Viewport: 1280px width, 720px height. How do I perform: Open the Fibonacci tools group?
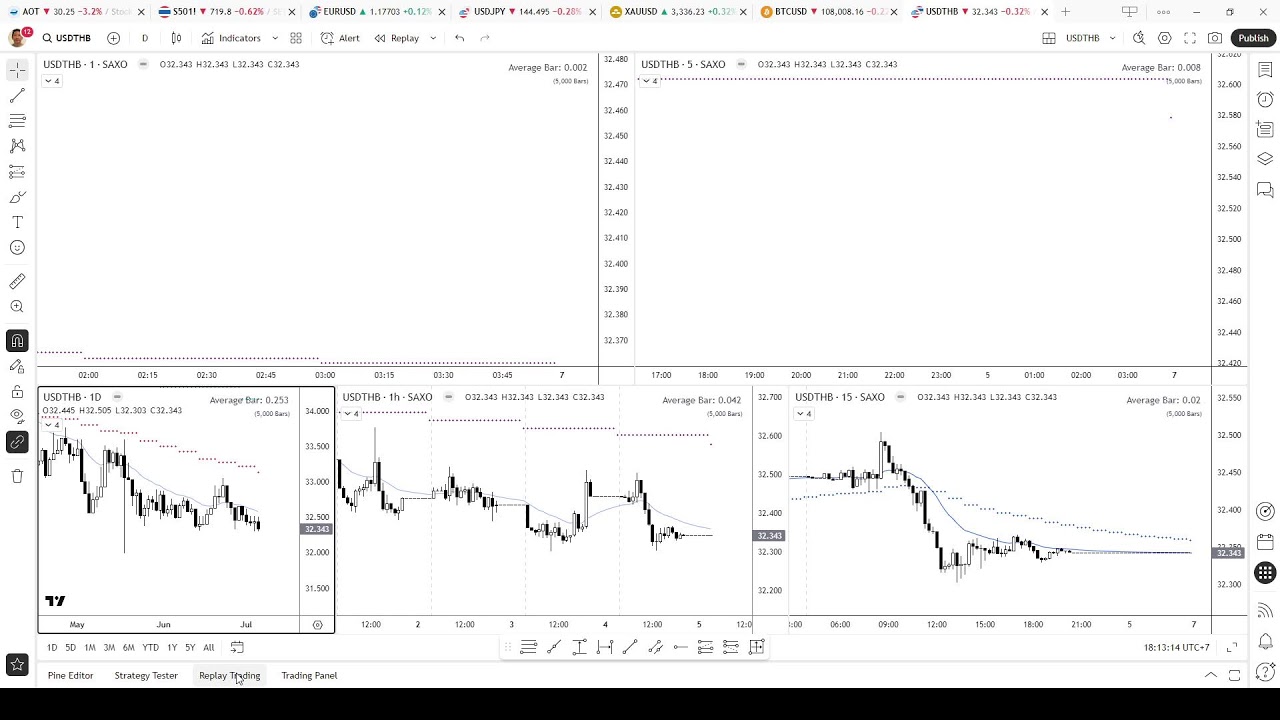point(17,121)
